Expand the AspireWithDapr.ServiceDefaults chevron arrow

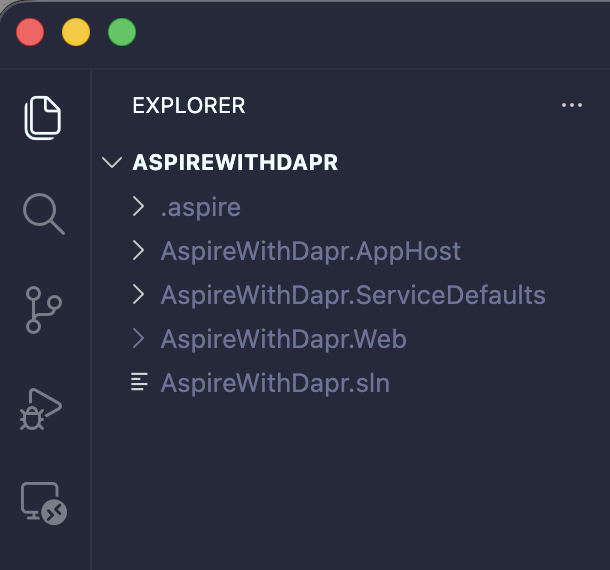click(x=139, y=295)
